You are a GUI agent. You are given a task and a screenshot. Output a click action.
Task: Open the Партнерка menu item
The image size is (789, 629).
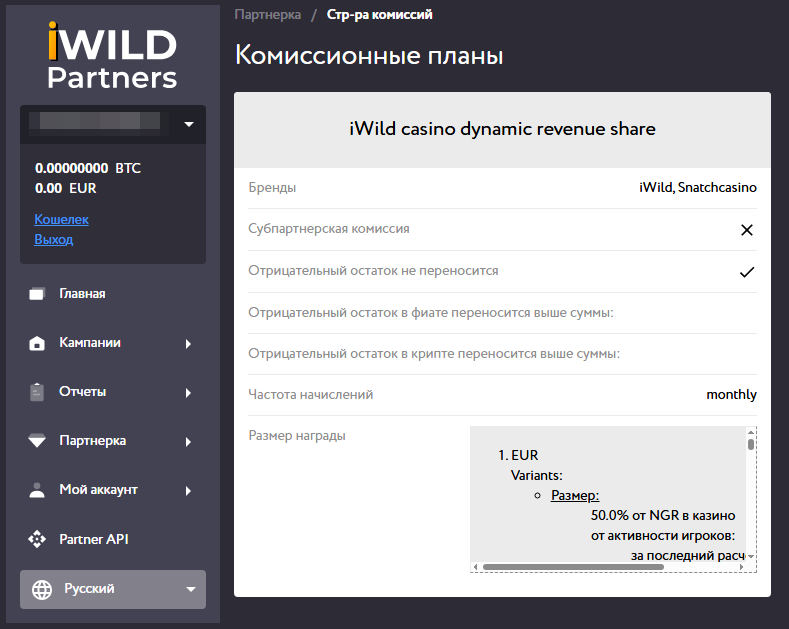pos(93,441)
